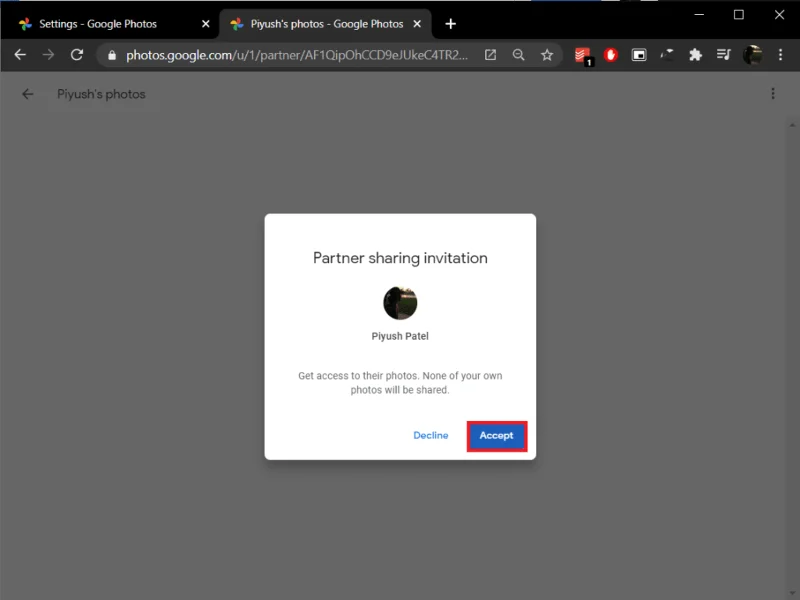The width and height of the screenshot is (800, 600).
Task: Select Piyush's photos - Google Photos tab
Action: coord(326,24)
